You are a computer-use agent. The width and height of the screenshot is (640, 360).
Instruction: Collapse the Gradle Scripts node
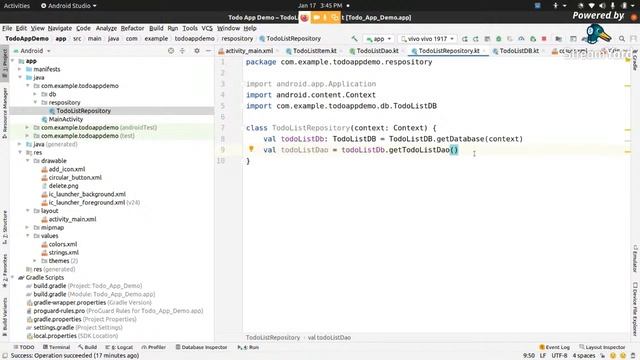[12, 278]
